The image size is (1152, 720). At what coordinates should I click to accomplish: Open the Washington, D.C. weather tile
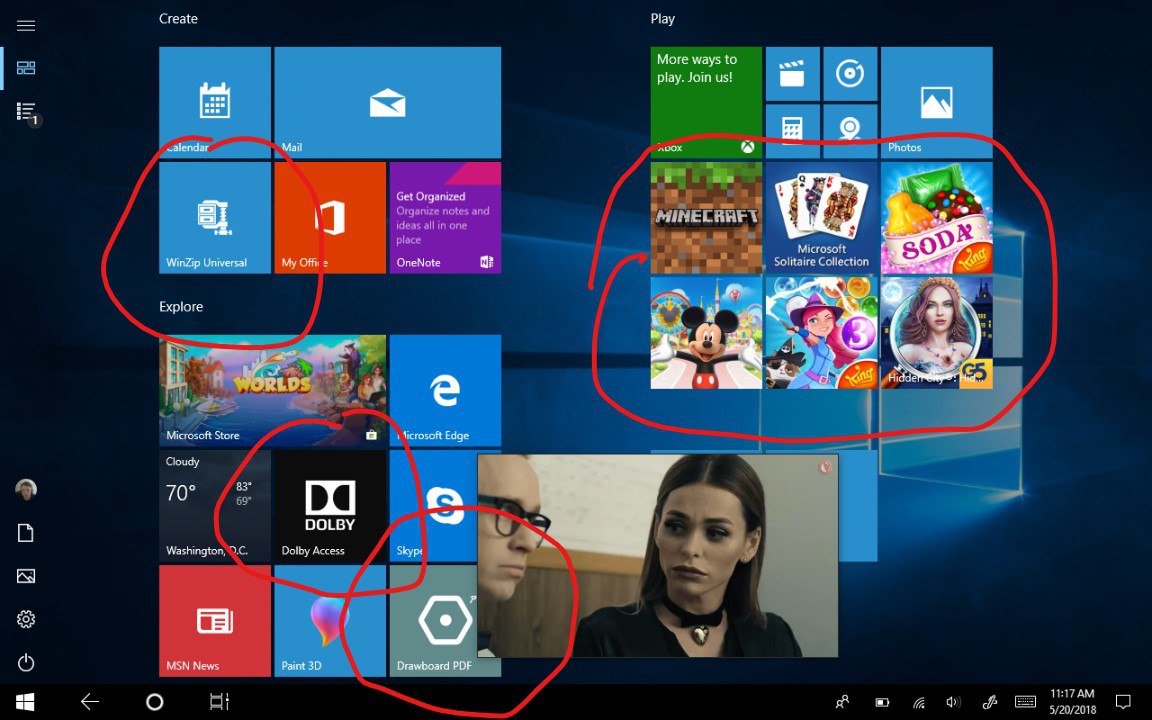[215, 506]
